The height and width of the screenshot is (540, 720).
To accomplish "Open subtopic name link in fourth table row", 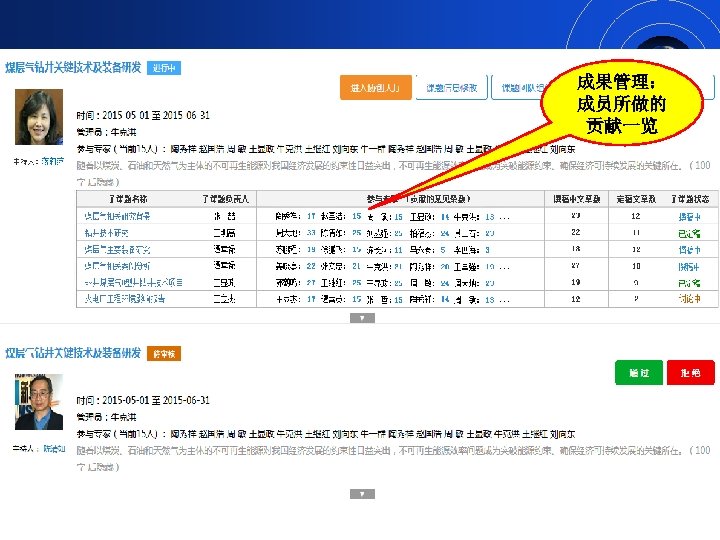I will (x=117, y=266).
